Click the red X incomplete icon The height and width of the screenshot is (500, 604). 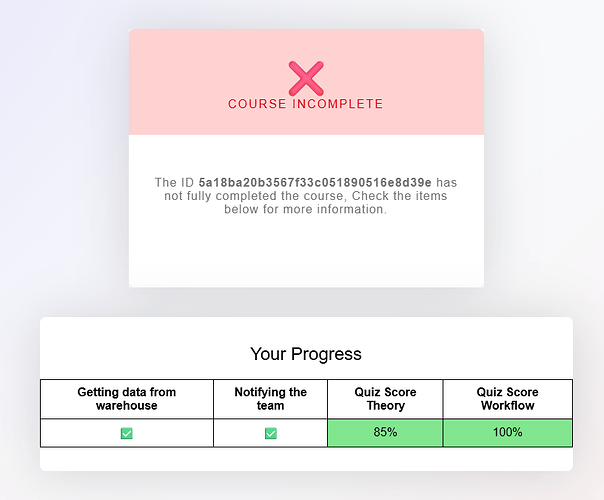pos(306,78)
